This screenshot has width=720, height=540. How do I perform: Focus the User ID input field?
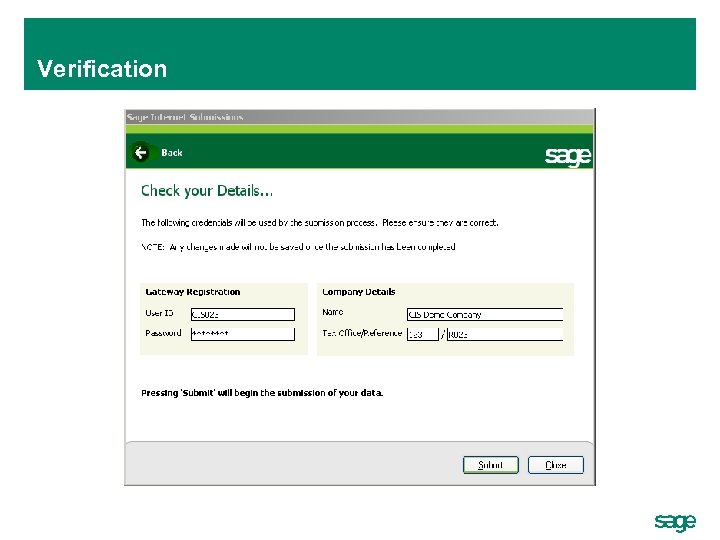point(243,315)
